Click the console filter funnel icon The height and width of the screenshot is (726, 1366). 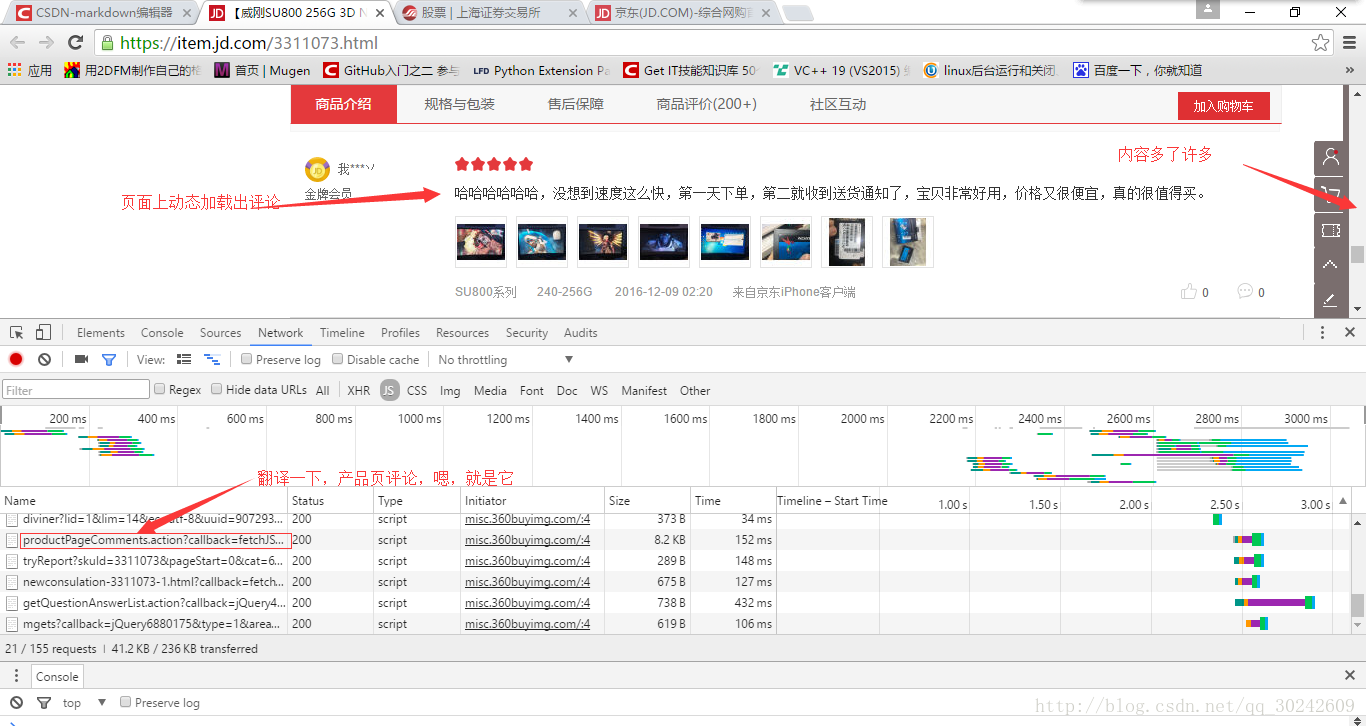(x=44, y=703)
